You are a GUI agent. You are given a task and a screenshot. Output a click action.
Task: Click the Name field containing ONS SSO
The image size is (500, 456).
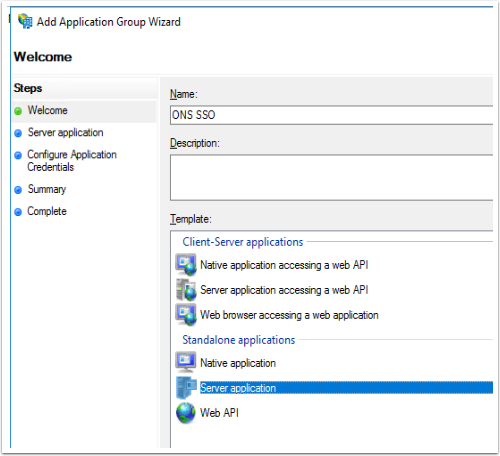tap(331, 115)
